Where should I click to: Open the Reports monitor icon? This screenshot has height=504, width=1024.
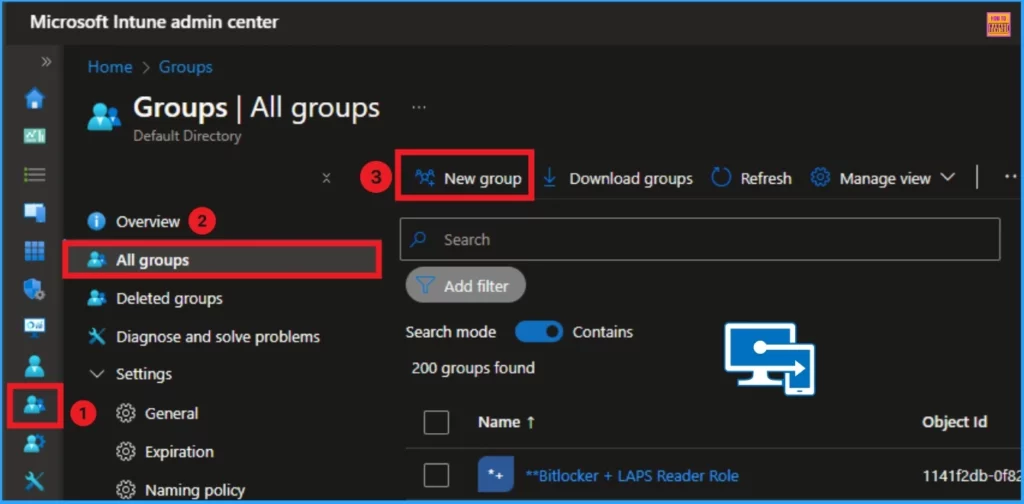34,326
